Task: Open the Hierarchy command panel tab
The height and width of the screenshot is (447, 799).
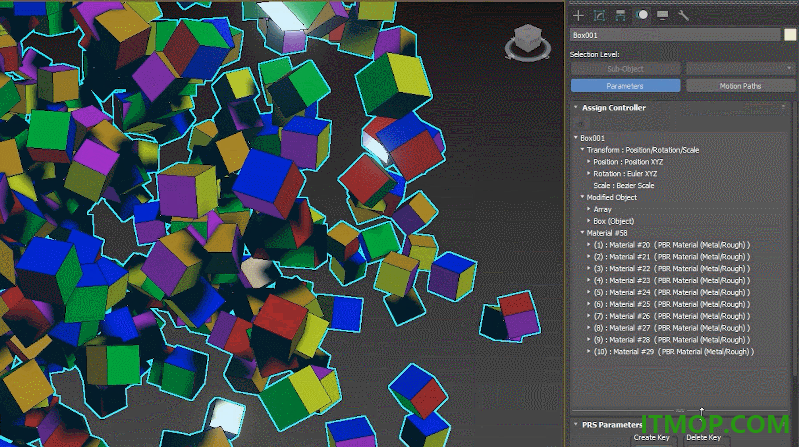Action: pos(620,15)
